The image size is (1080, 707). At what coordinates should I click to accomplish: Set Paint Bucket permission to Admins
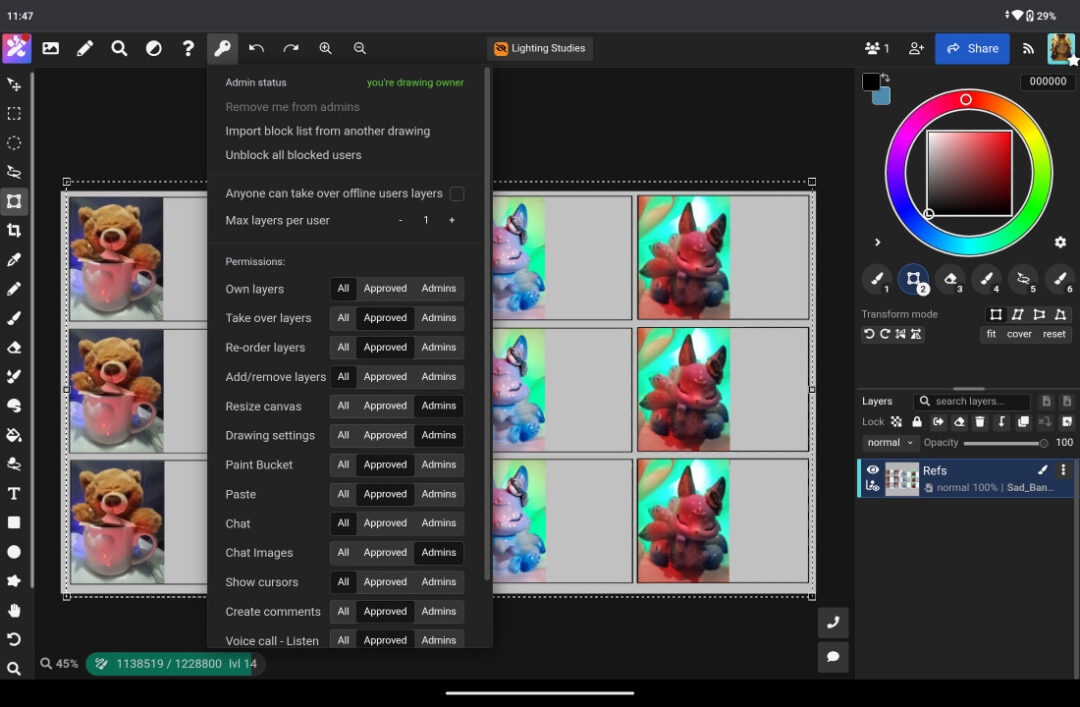click(x=439, y=464)
